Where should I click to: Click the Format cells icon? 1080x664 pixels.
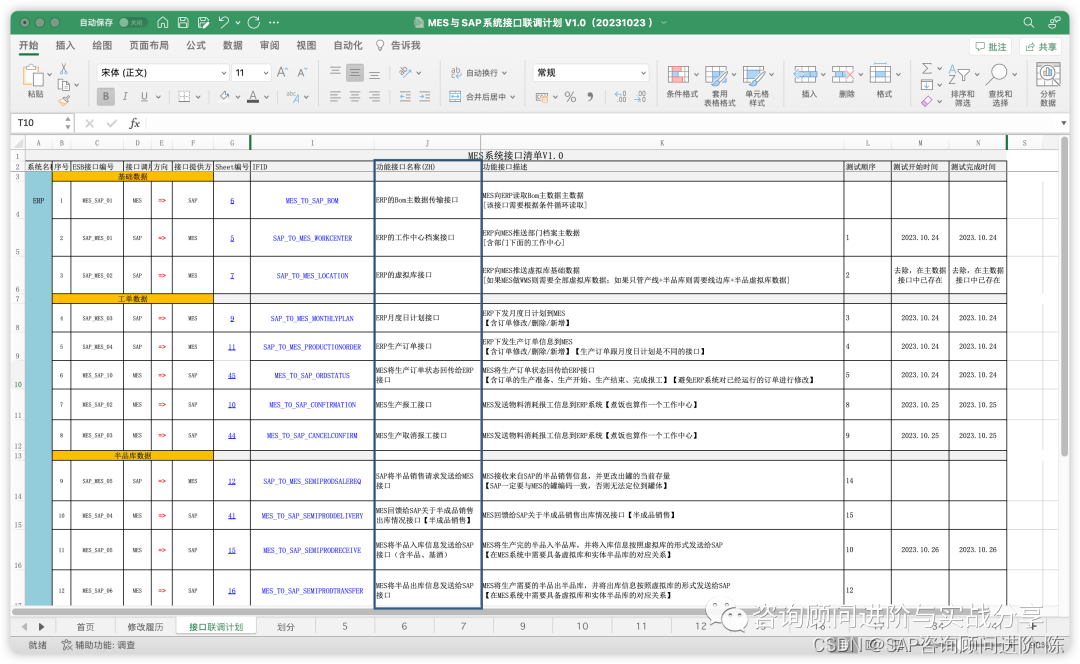coord(880,74)
